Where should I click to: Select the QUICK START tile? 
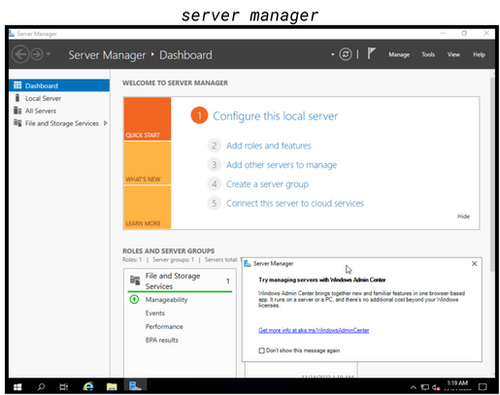tap(147, 119)
